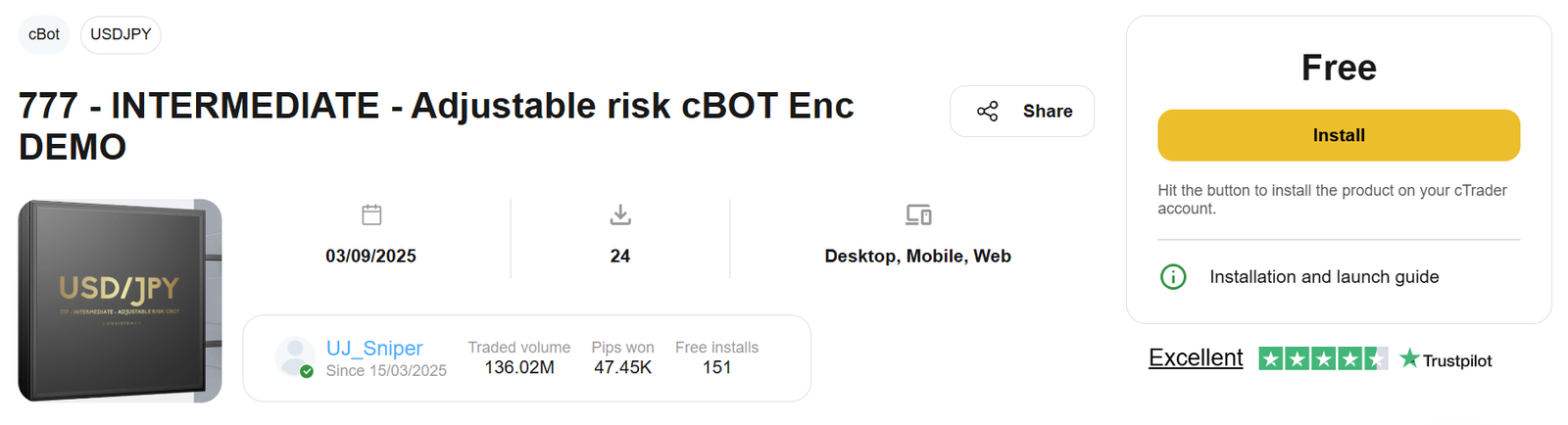Open the Excellent Trustpilot rating link
Viewport: 1568px width, 425px height.
pyautogui.click(x=1196, y=358)
